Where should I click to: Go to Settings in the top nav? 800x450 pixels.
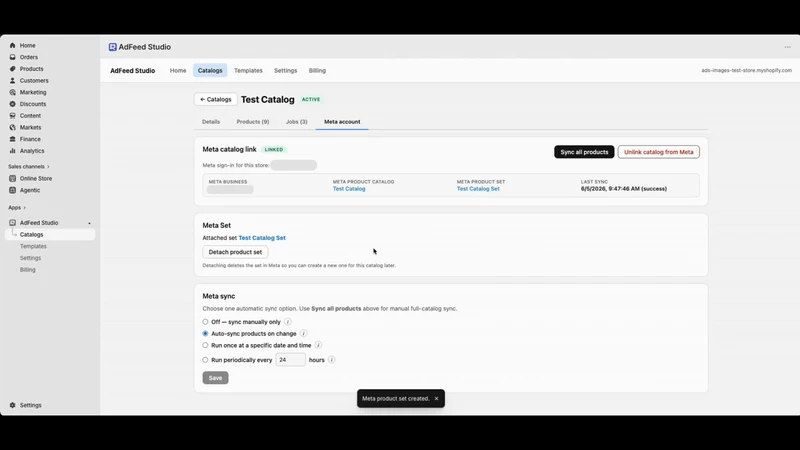tap(285, 70)
